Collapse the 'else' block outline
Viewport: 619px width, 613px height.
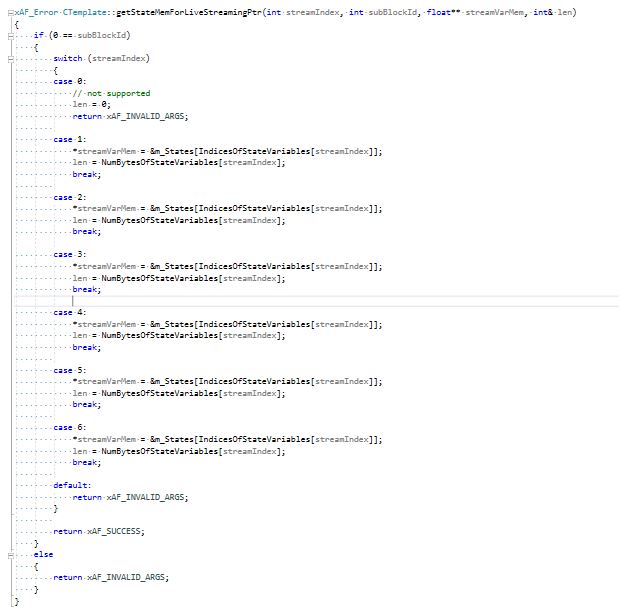pyautogui.click(x=11, y=555)
